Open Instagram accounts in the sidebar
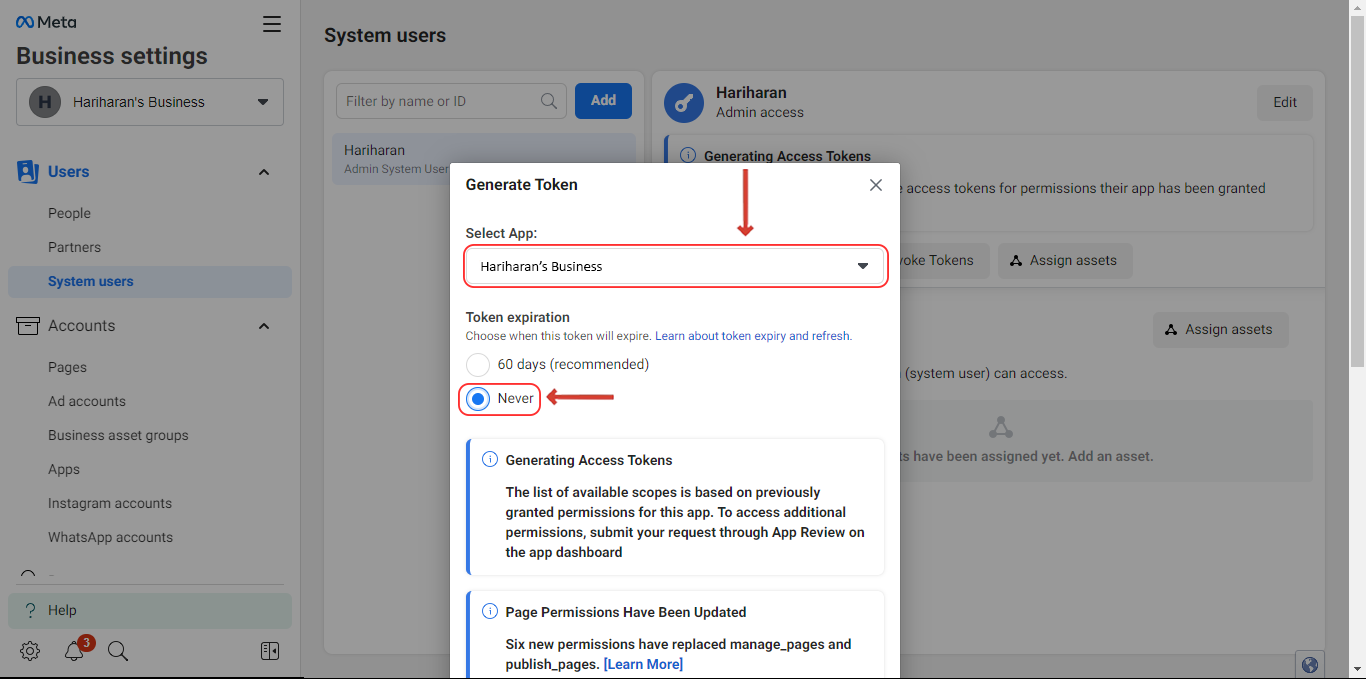Viewport: 1366px width, 679px height. pyautogui.click(x=110, y=503)
